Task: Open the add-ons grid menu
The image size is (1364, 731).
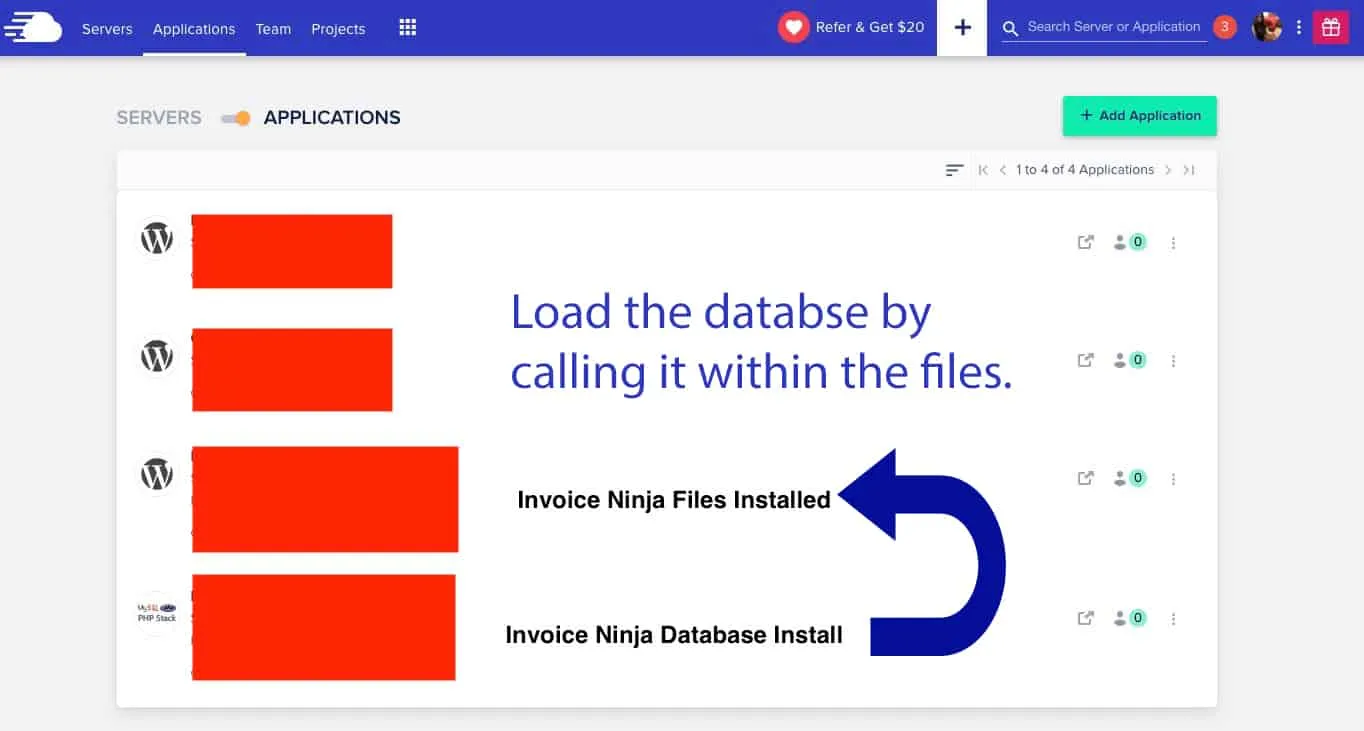Action: (407, 27)
